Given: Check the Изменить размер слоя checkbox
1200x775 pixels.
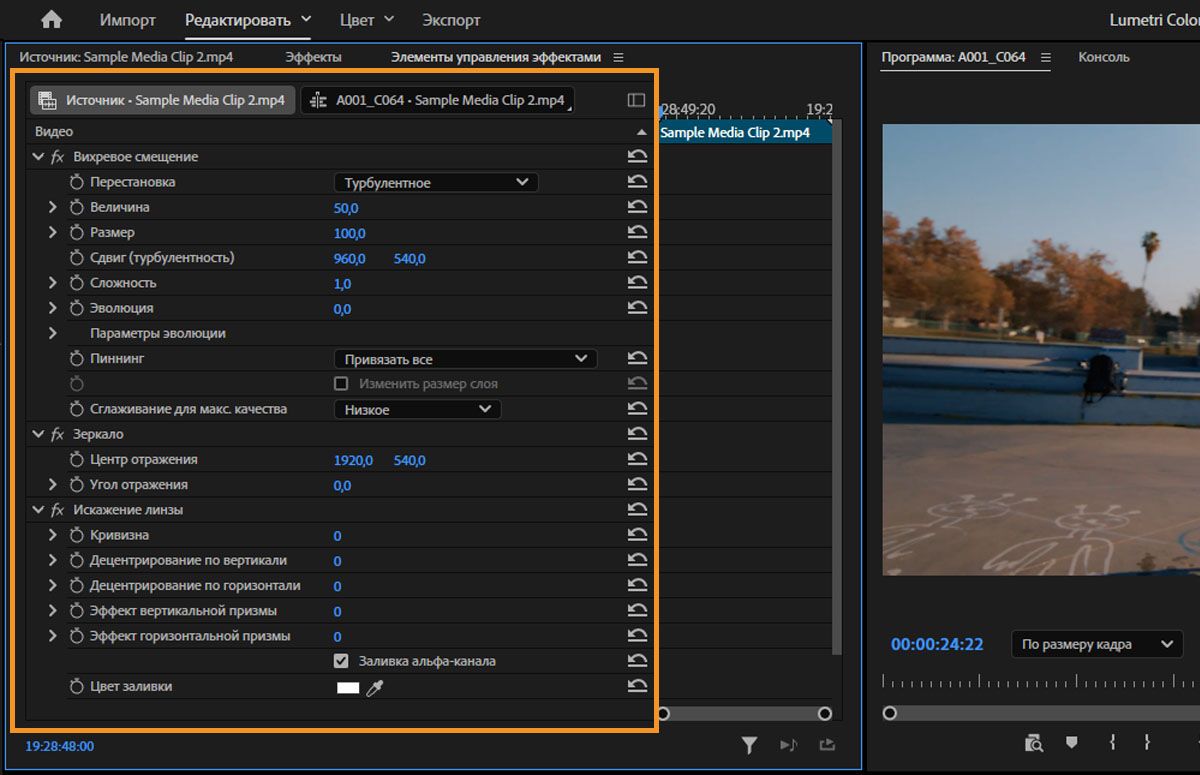Looking at the screenshot, I should tap(341, 384).
